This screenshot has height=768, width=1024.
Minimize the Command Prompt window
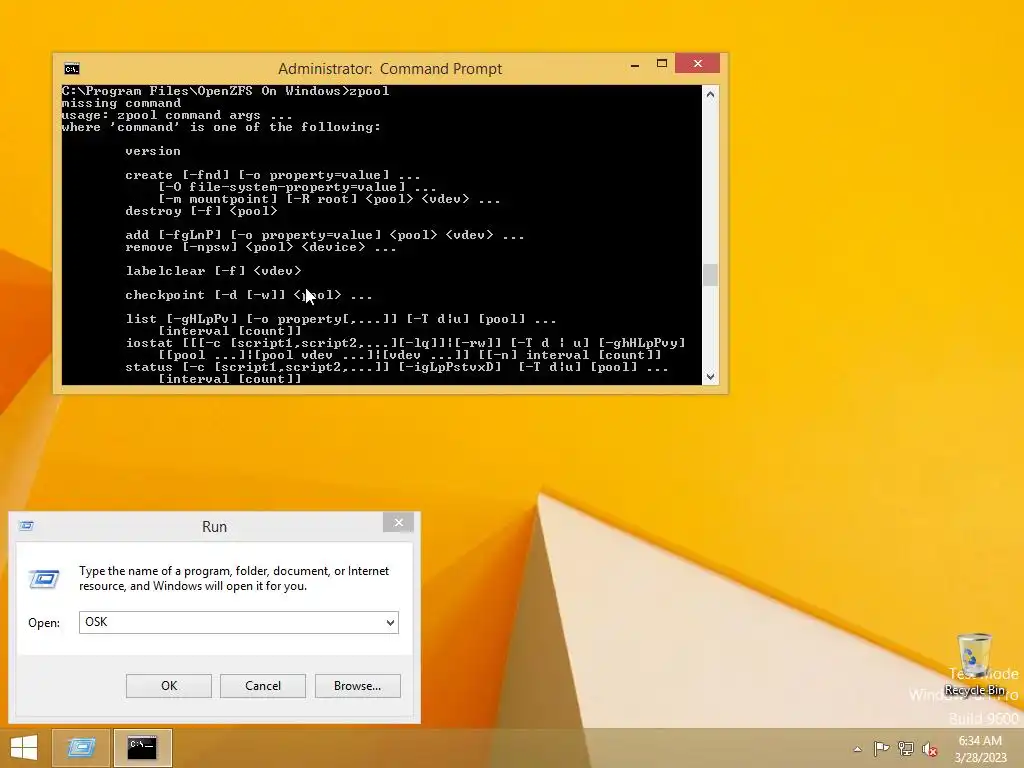[635, 65]
